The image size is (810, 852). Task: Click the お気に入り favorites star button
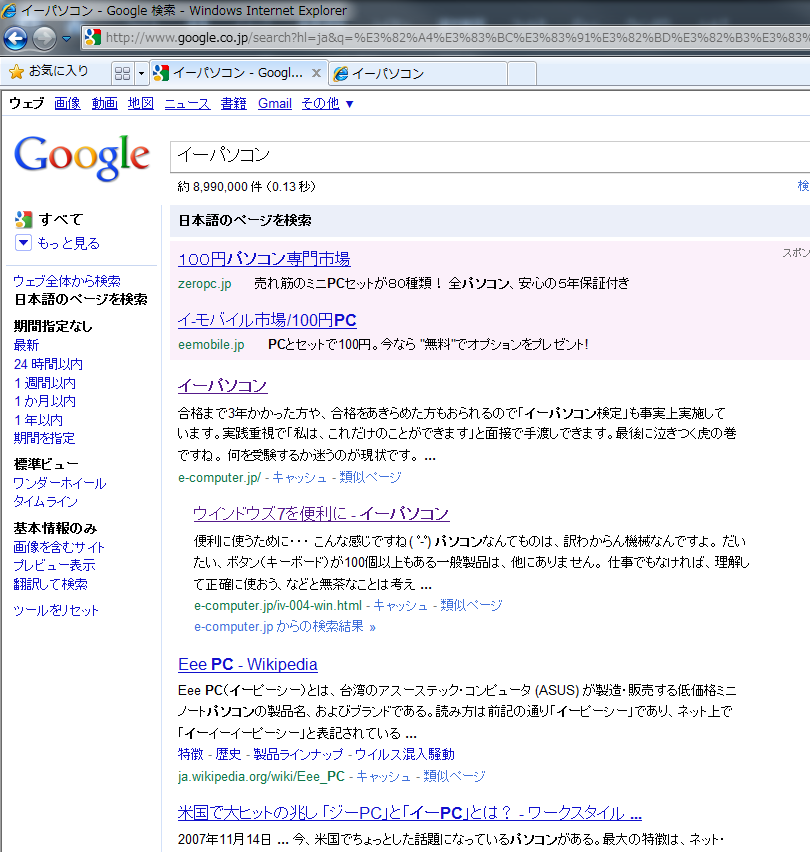tap(49, 72)
